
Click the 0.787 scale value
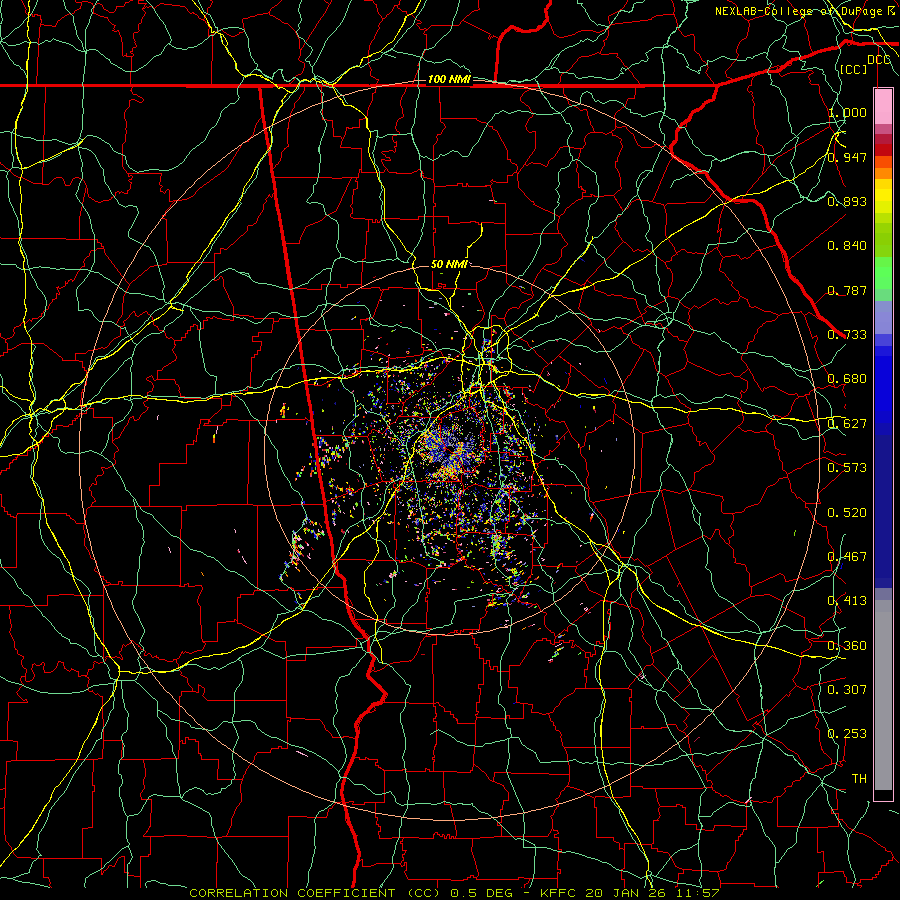point(847,290)
